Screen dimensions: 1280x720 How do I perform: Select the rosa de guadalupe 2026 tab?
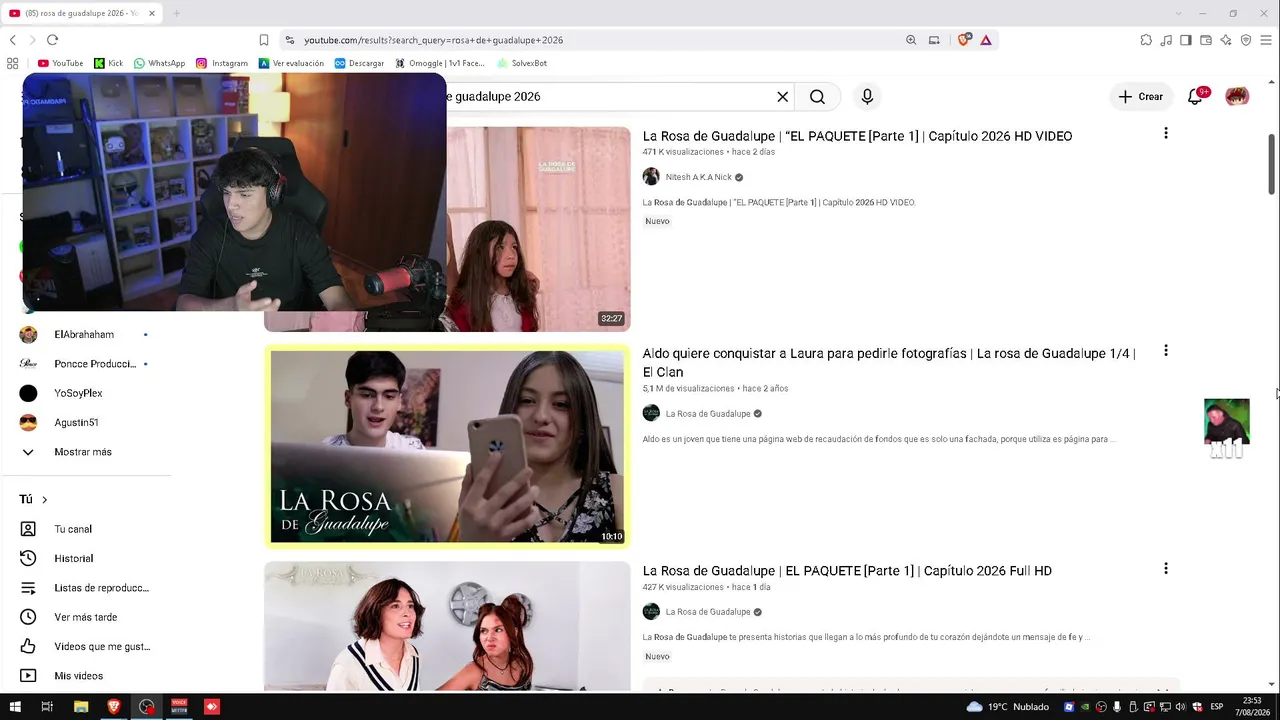[82, 13]
